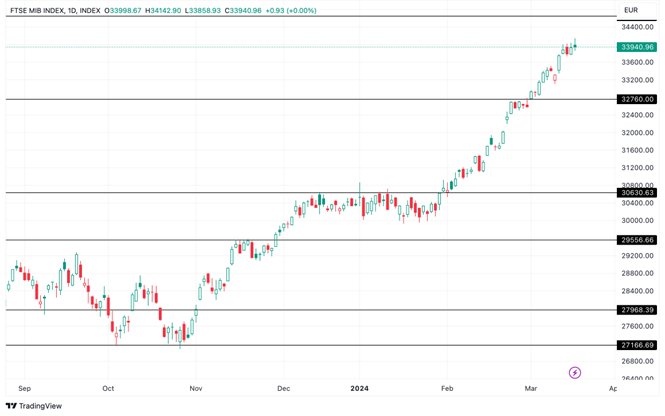This screenshot has width=665, height=416.
Task: Click the high value H34142.90
Action: pos(163,10)
